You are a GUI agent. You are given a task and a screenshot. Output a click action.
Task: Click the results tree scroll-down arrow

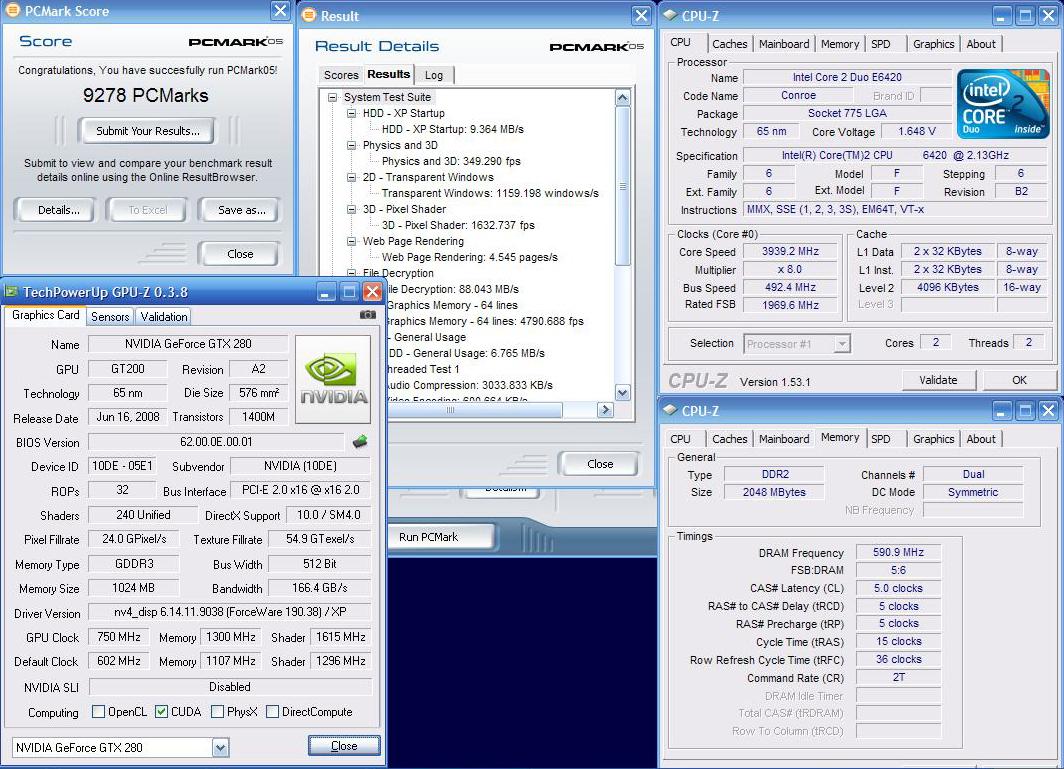click(x=622, y=392)
